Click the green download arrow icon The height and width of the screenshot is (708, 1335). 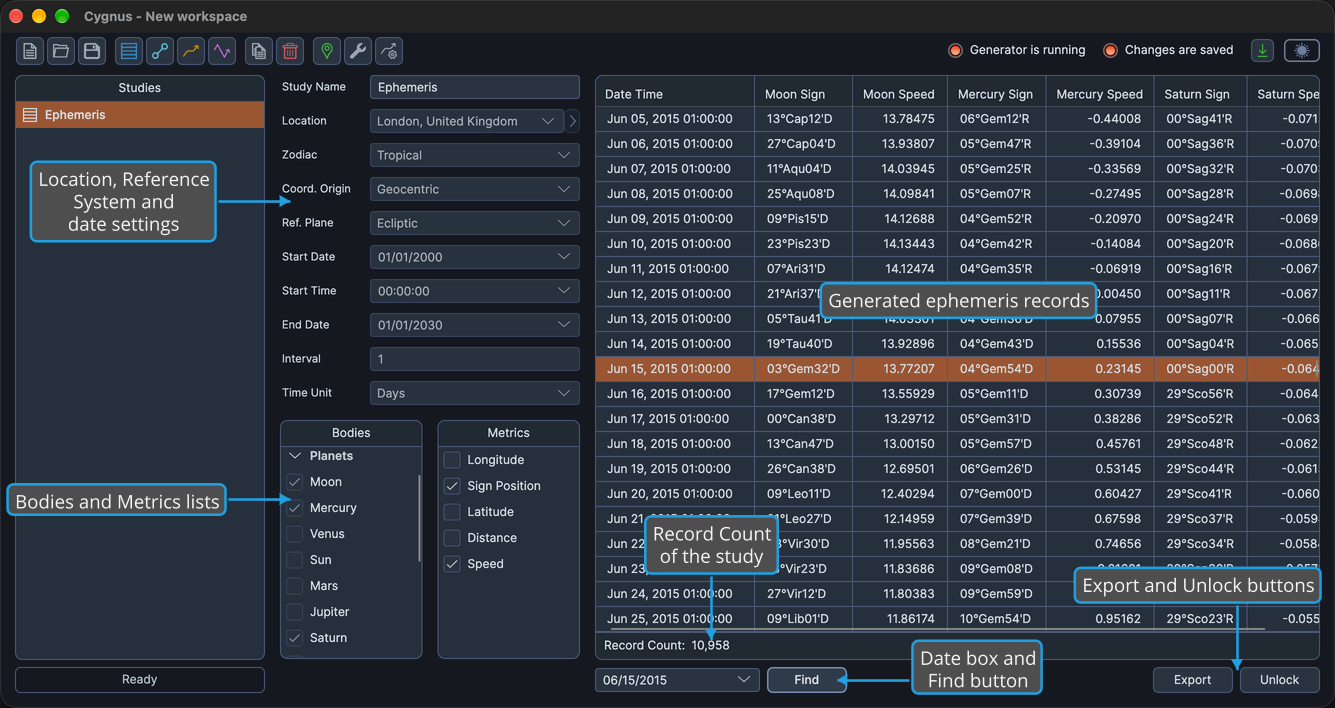point(1262,51)
